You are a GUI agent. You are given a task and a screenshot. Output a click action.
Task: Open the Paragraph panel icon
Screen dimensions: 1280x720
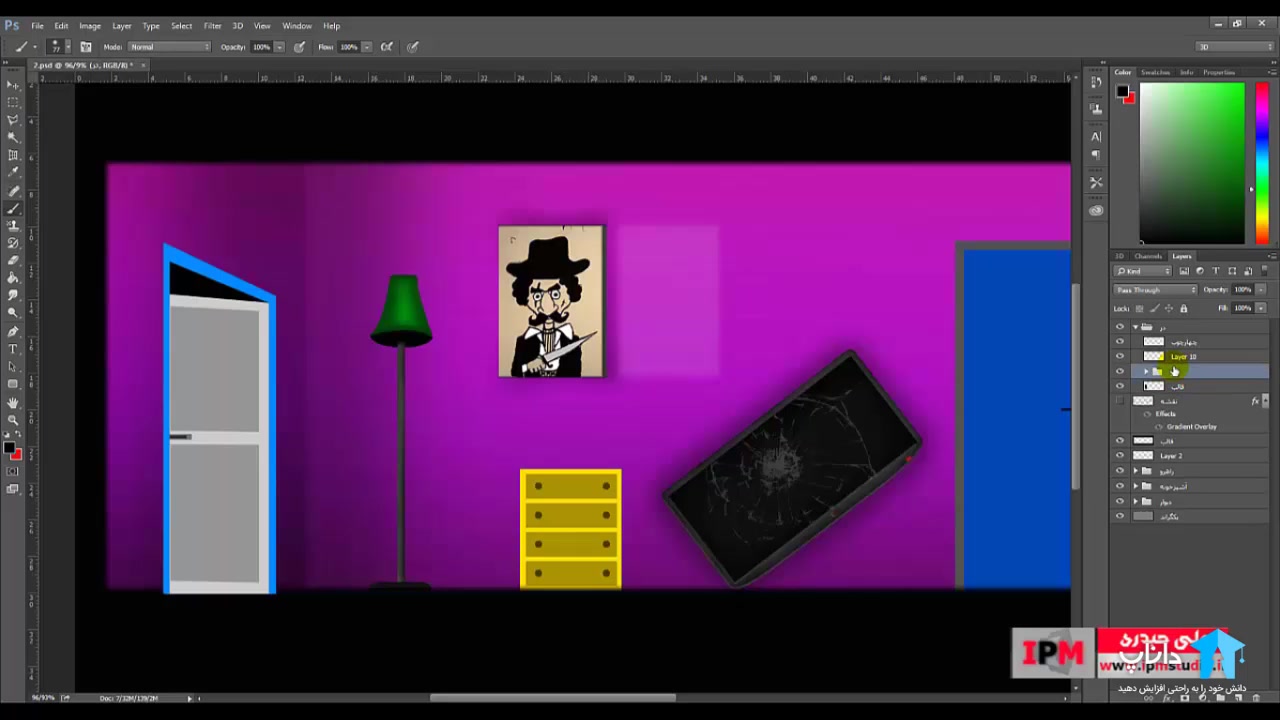[1096, 155]
